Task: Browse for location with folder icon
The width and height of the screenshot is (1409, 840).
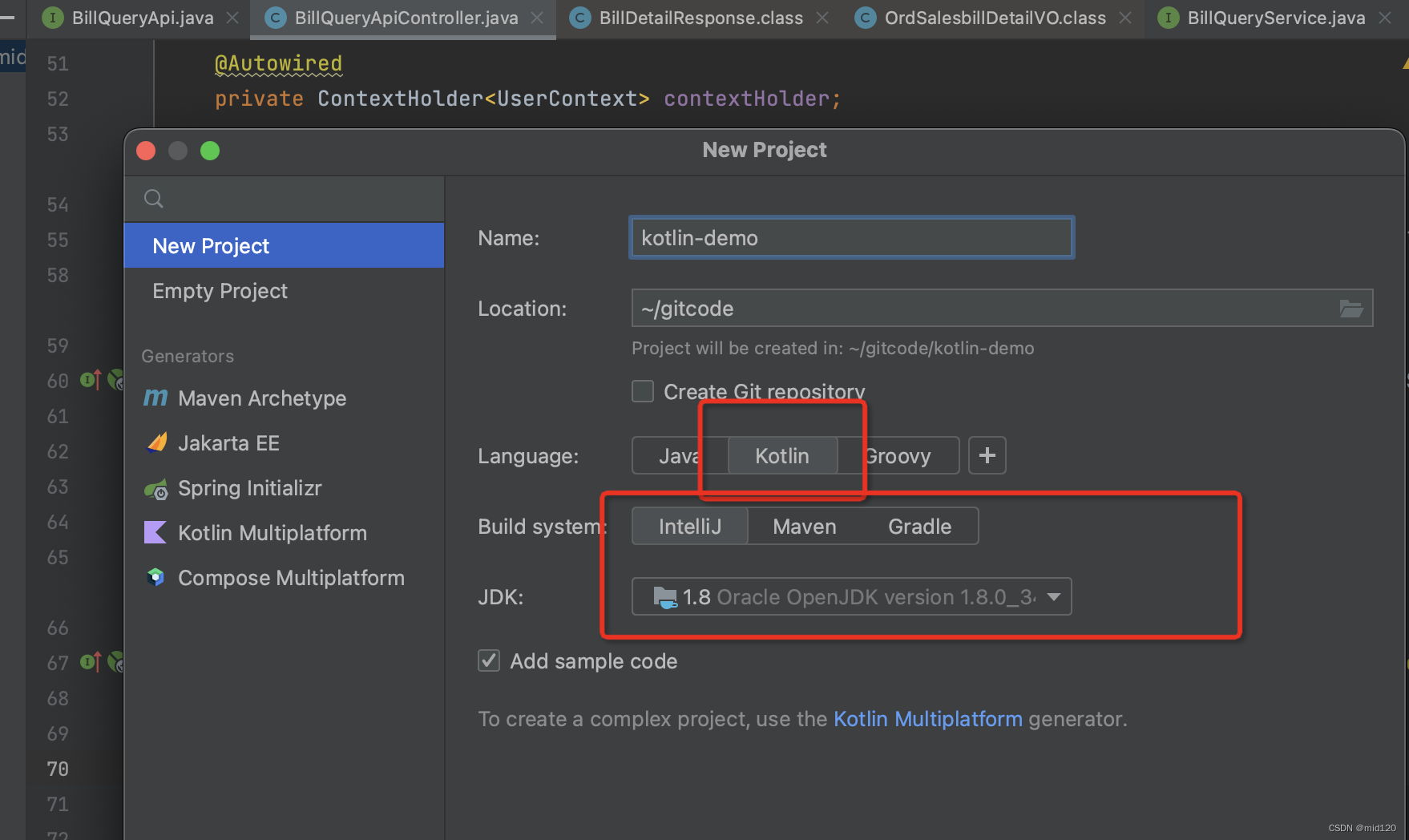Action: pyautogui.click(x=1351, y=309)
